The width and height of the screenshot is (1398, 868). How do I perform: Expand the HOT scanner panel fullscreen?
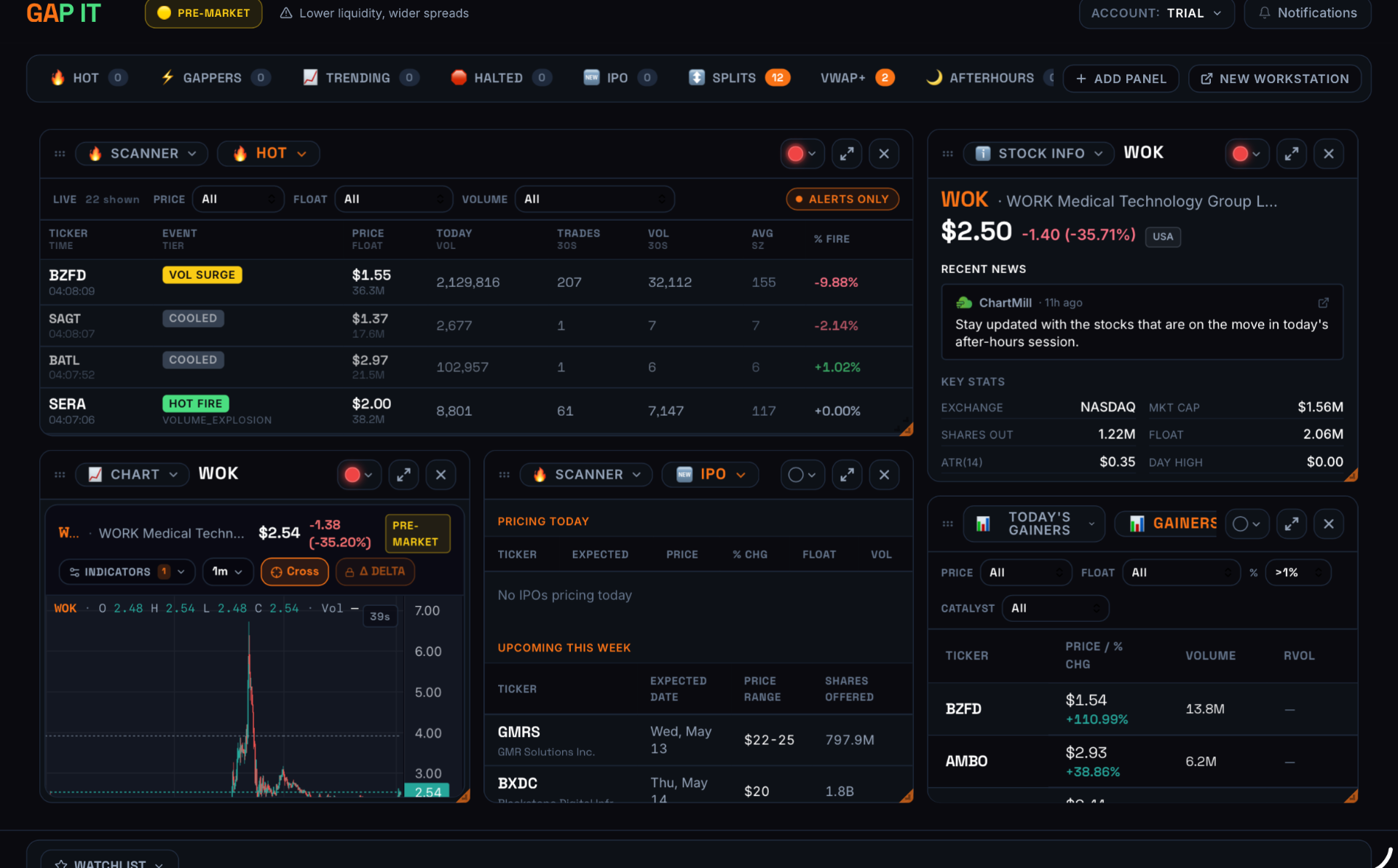[847, 154]
